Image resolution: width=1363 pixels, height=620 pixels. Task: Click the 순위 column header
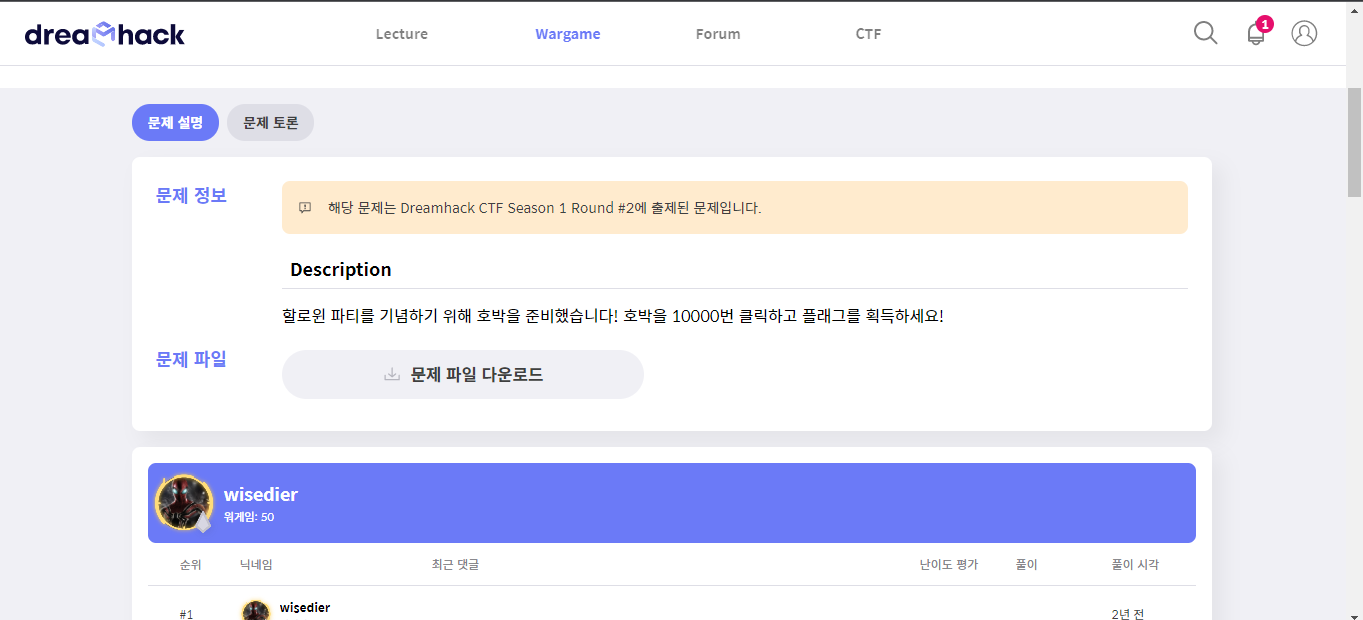191,565
